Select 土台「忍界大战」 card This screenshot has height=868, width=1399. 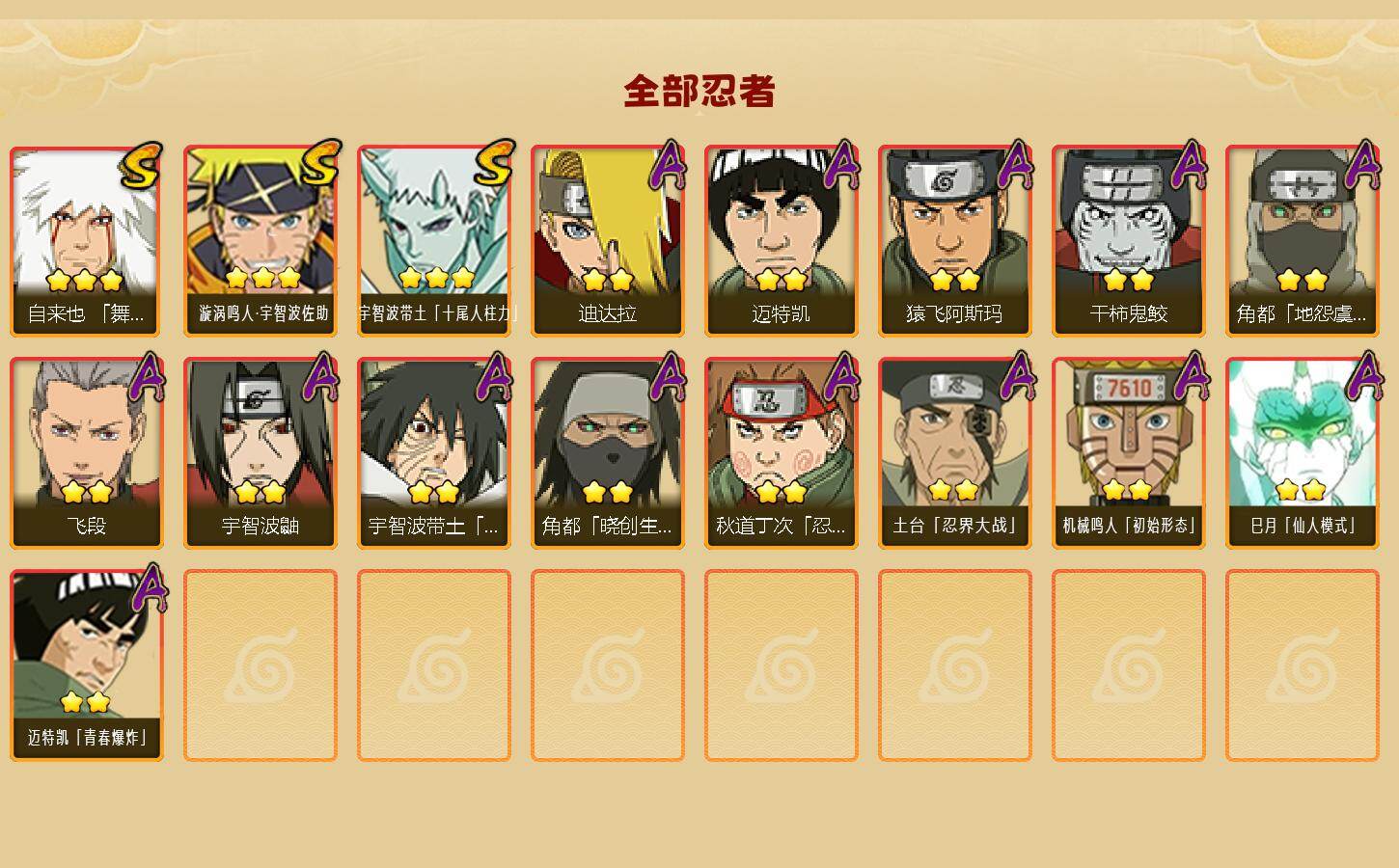(x=955, y=453)
